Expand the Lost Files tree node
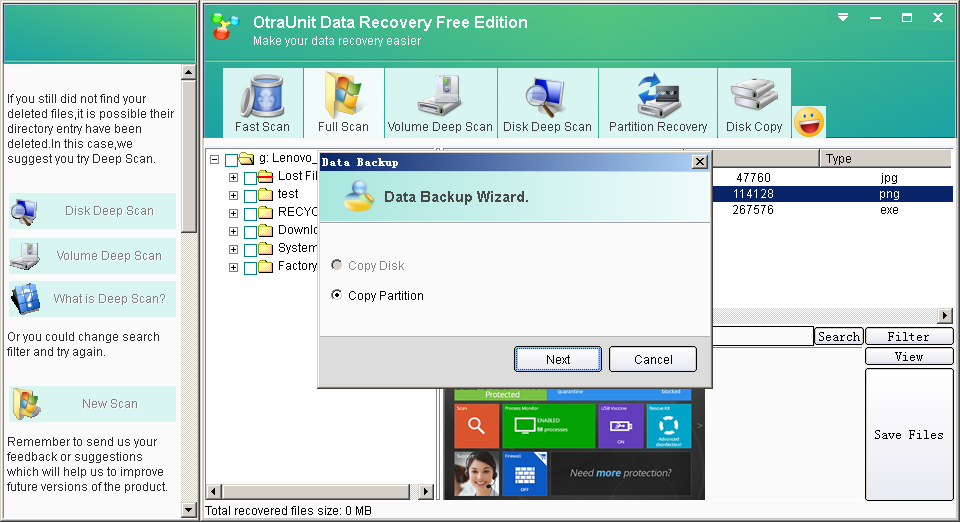The image size is (960, 523). [233, 178]
